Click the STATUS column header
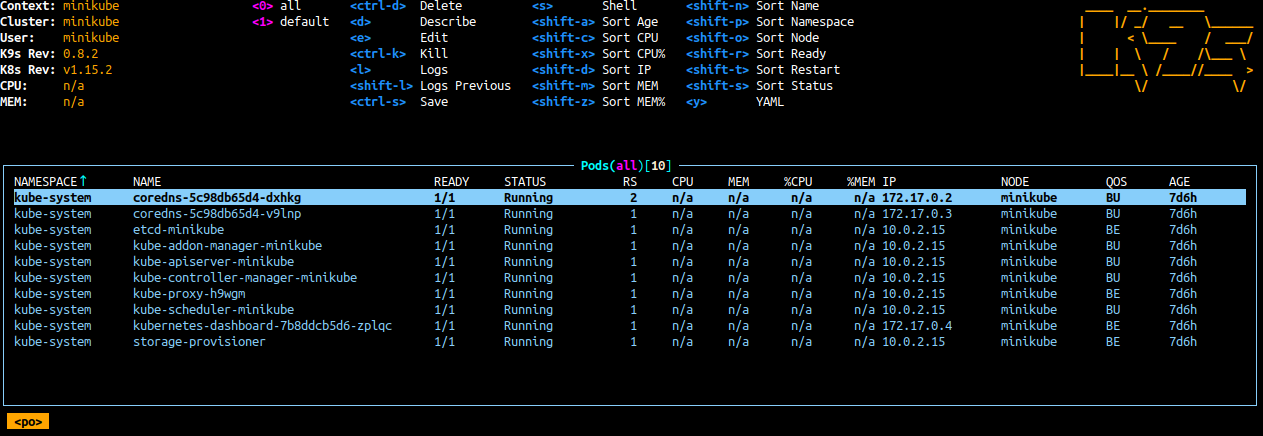Image resolution: width=1263 pixels, height=436 pixels. click(x=525, y=182)
